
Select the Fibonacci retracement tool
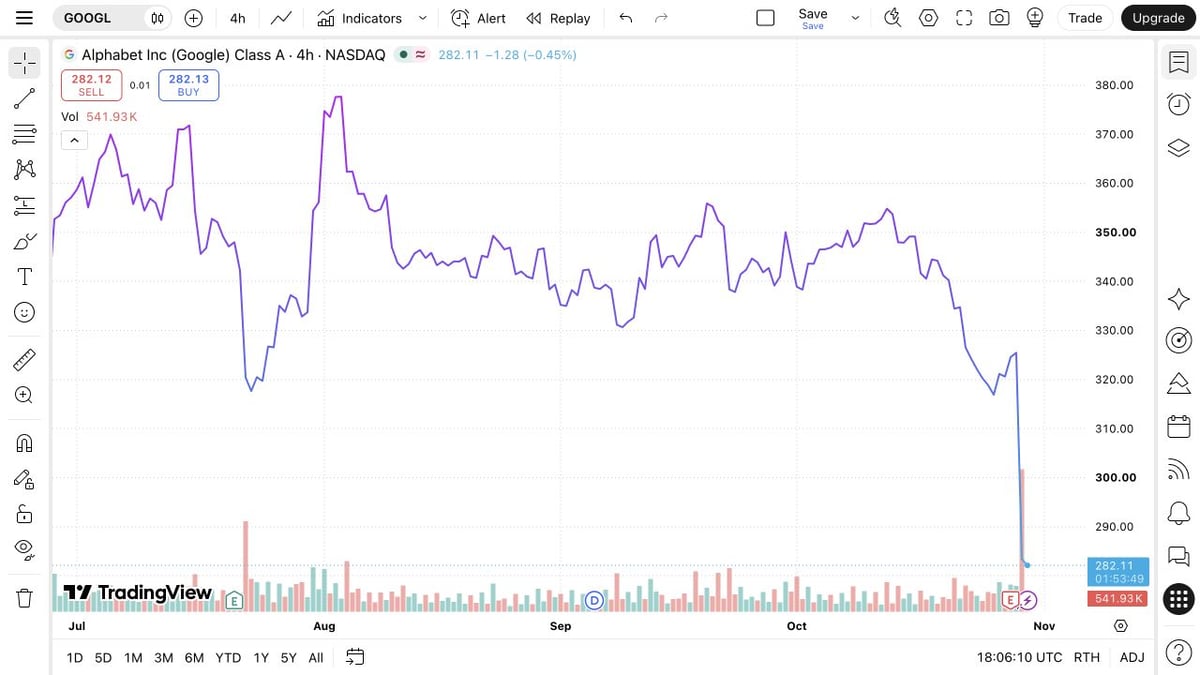click(x=24, y=134)
